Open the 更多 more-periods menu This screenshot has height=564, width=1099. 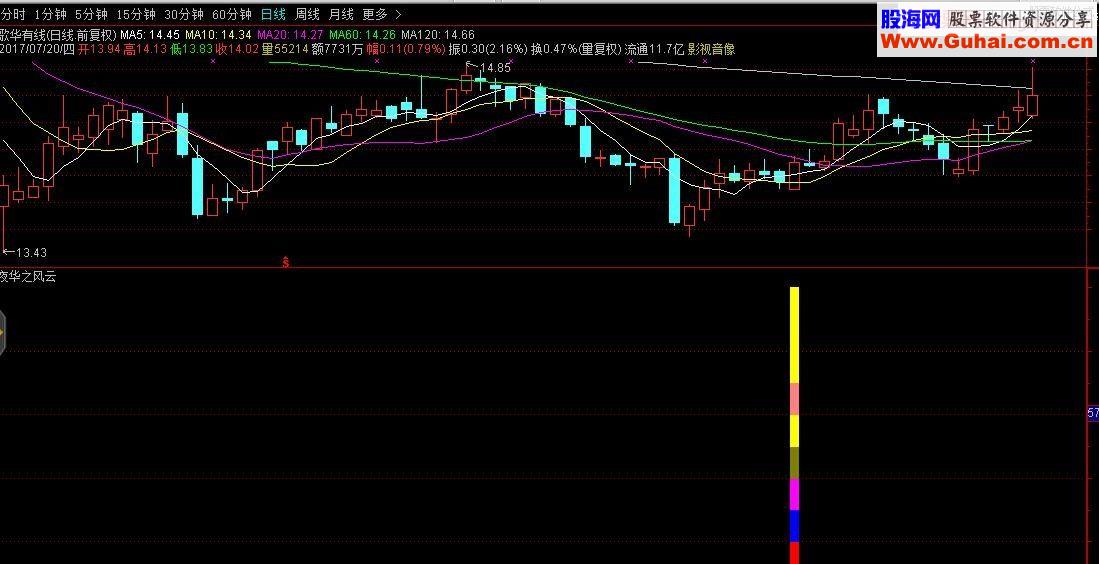[375, 14]
